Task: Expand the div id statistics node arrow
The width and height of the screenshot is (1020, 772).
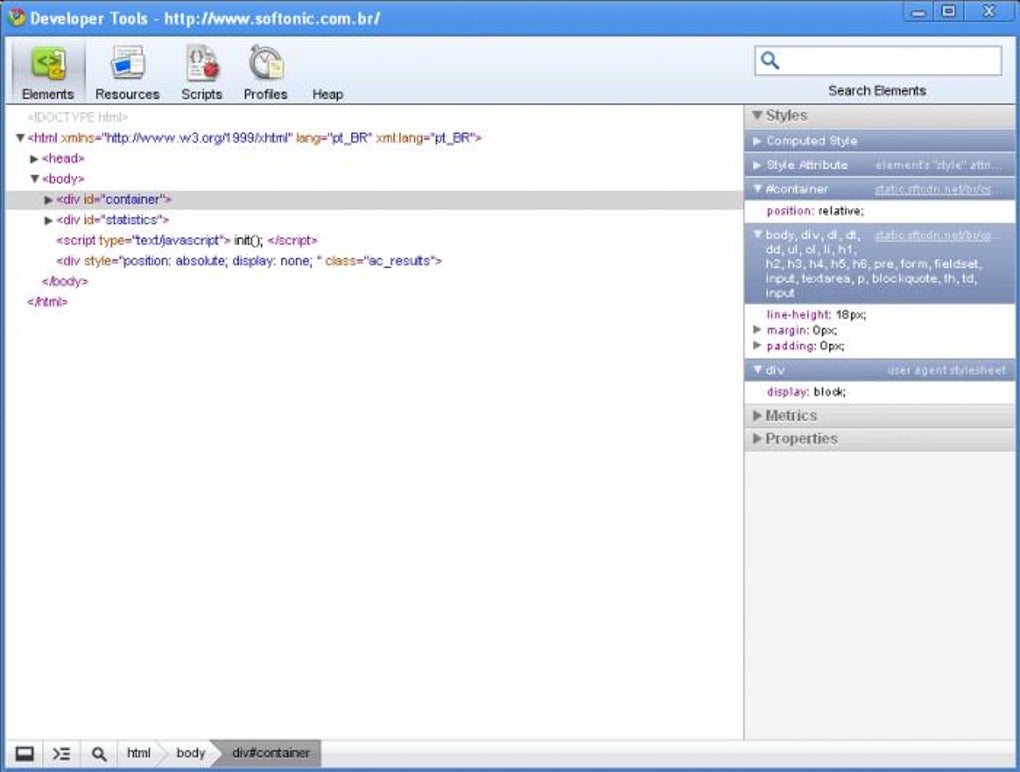Action: [48, 220]
